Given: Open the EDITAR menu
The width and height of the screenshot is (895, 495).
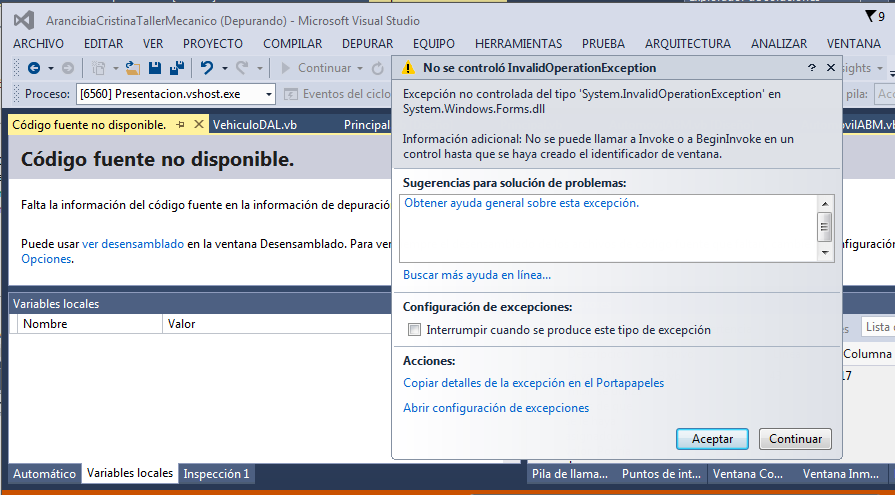Looking at the screenshot, I should tap(103, 43).
